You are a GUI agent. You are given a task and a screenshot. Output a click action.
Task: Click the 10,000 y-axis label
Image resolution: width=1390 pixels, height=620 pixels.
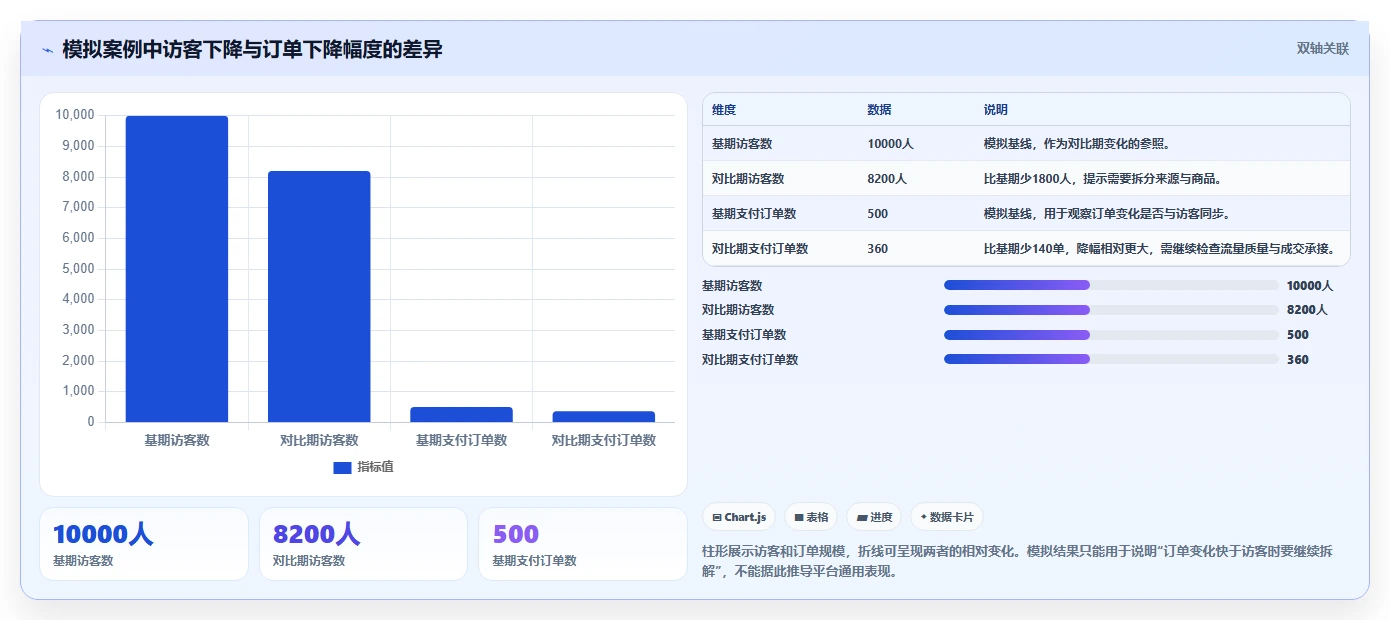[75, 115]
